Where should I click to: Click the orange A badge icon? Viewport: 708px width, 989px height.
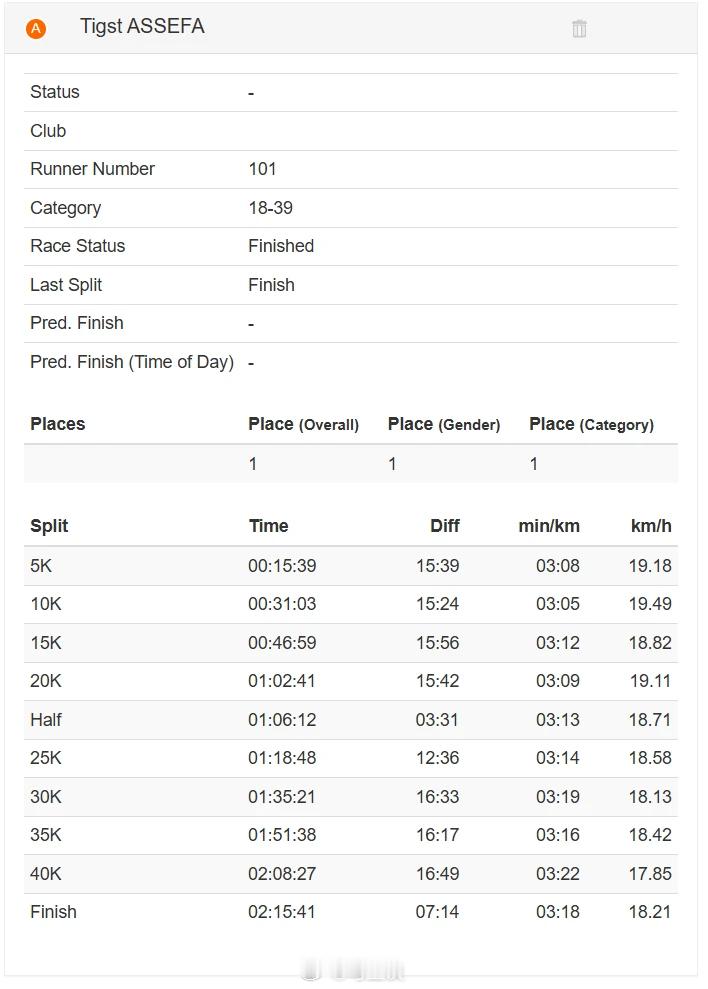[x=36, y=29]
